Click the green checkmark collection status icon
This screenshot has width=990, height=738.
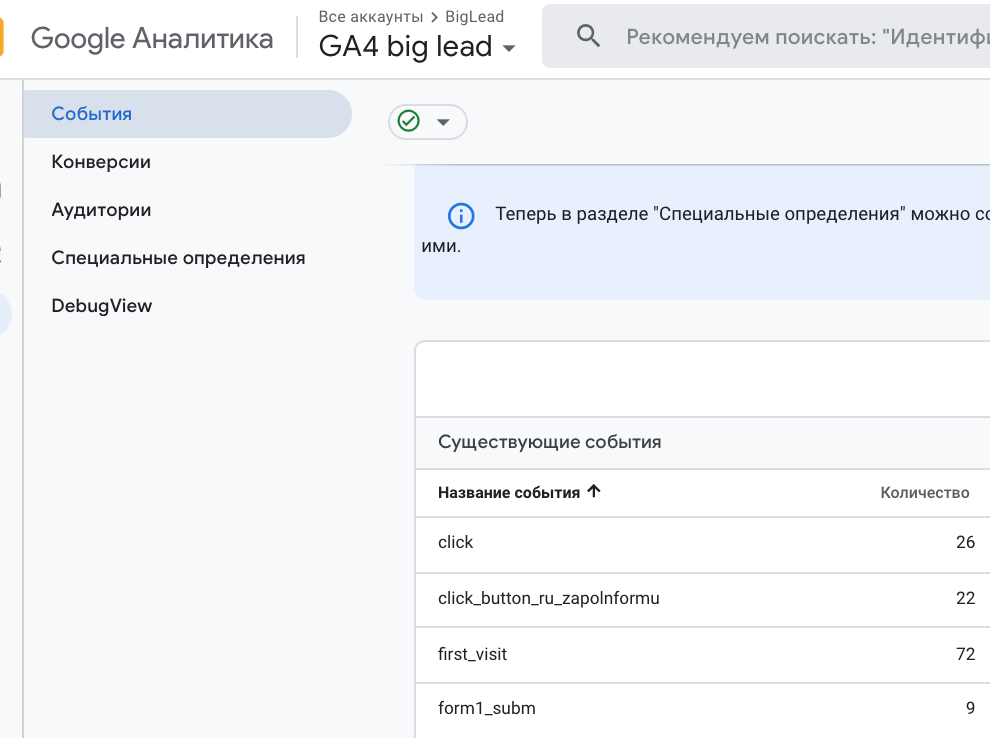[x=410, y=121]
